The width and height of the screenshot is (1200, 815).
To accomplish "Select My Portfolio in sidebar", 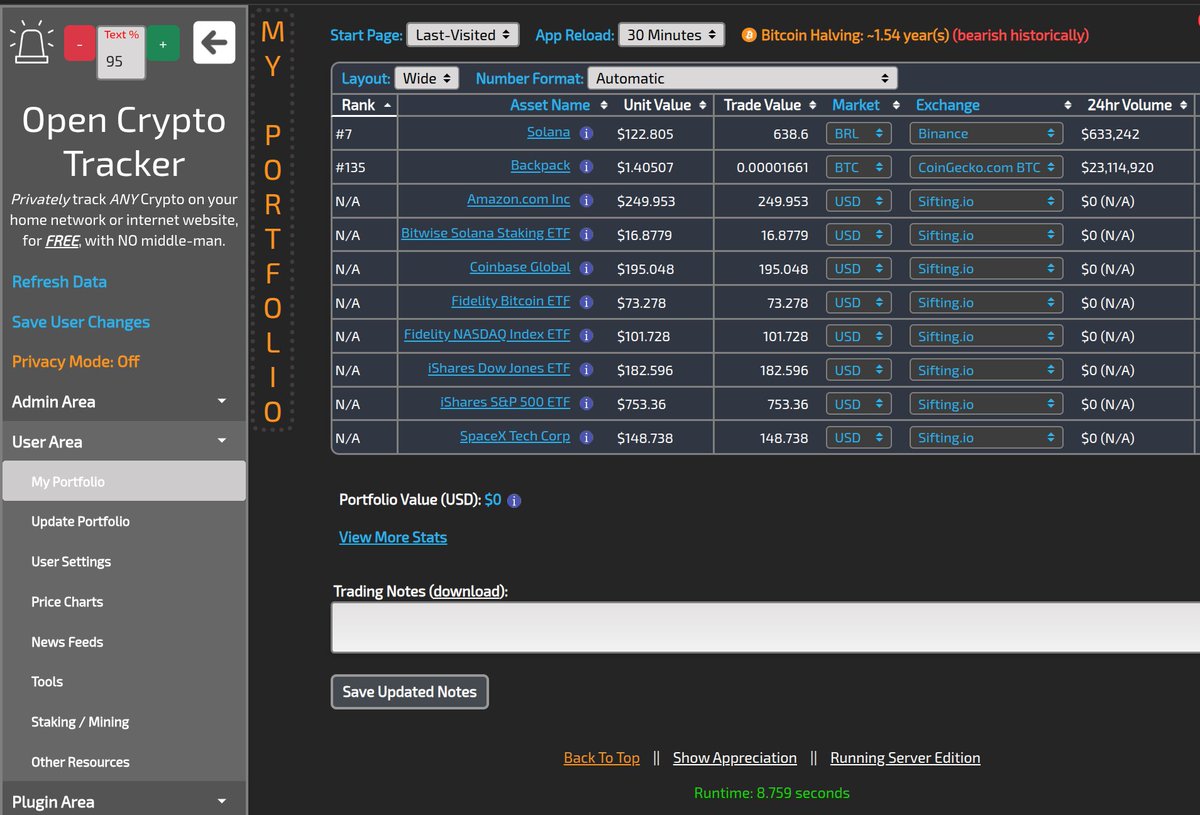I will tap(123, 481).
